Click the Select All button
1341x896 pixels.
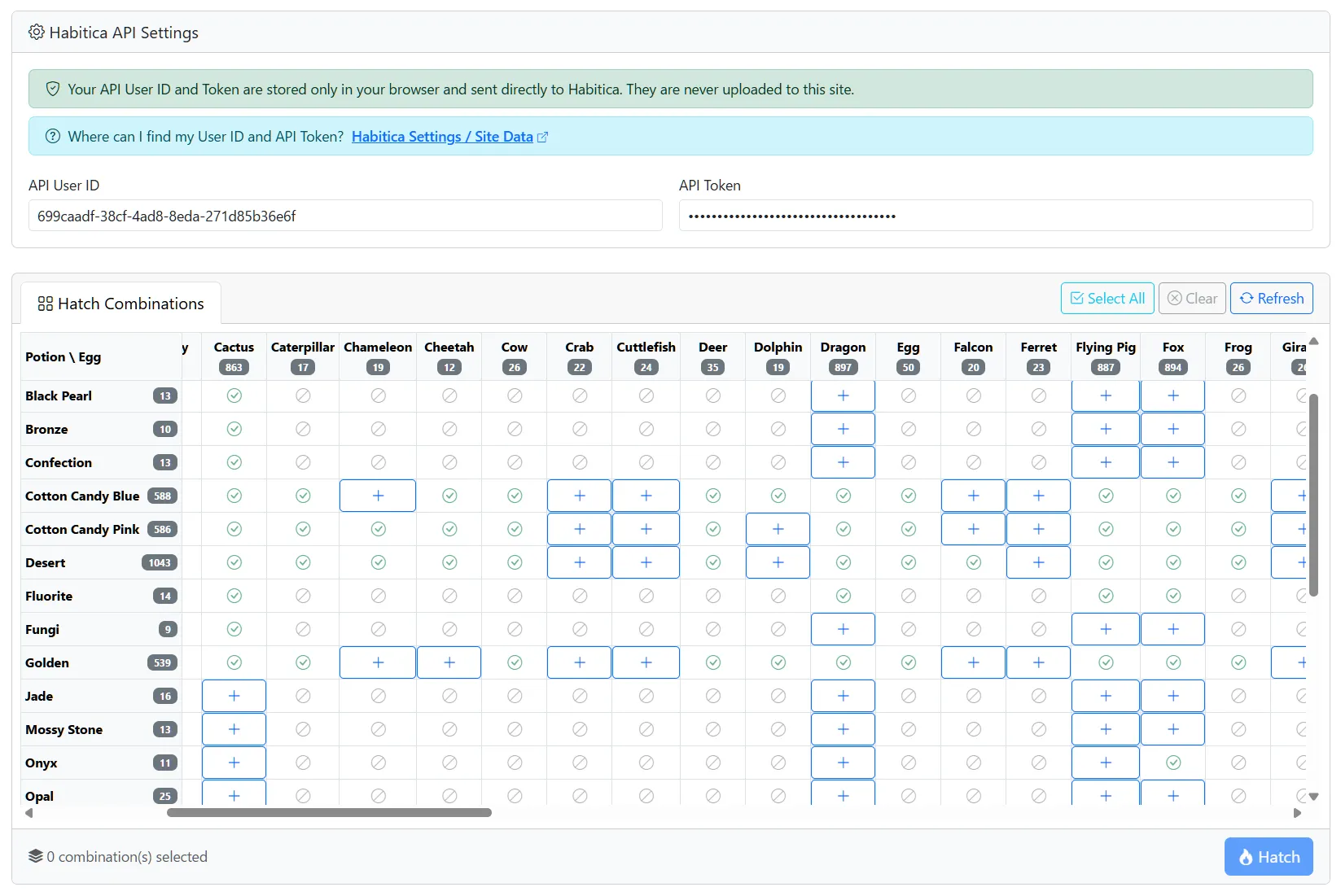click(1107, 299)
